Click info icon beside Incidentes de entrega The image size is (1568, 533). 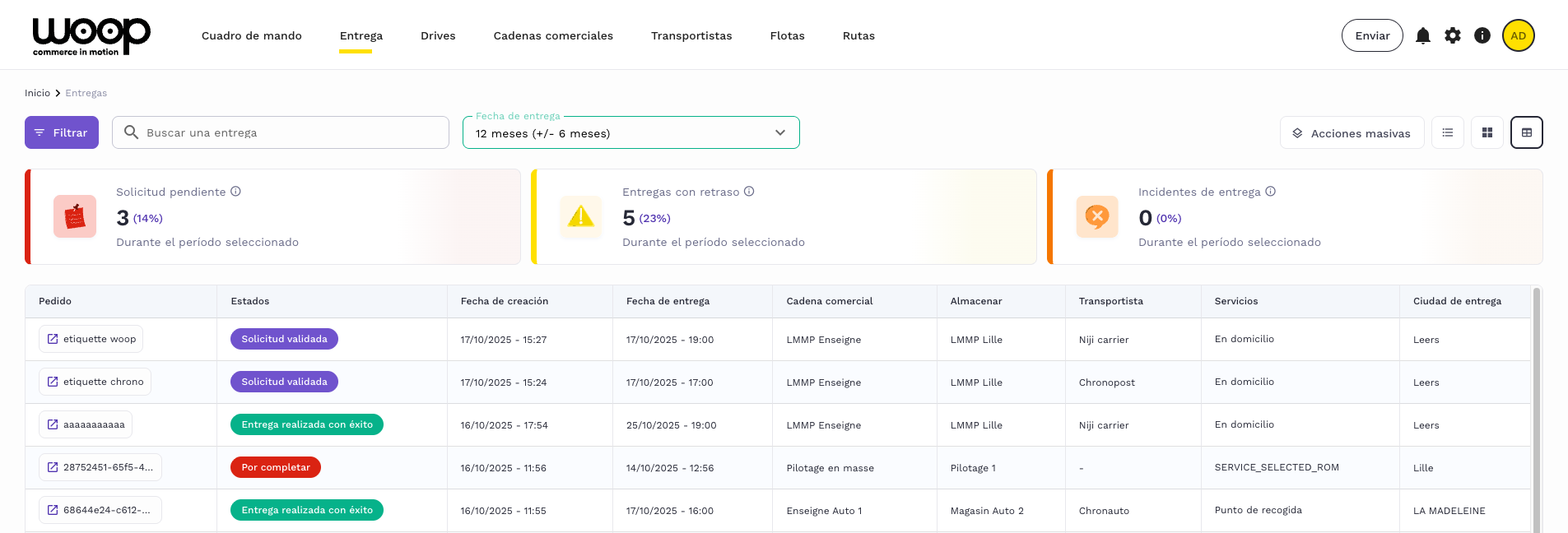click(1270, 192)
